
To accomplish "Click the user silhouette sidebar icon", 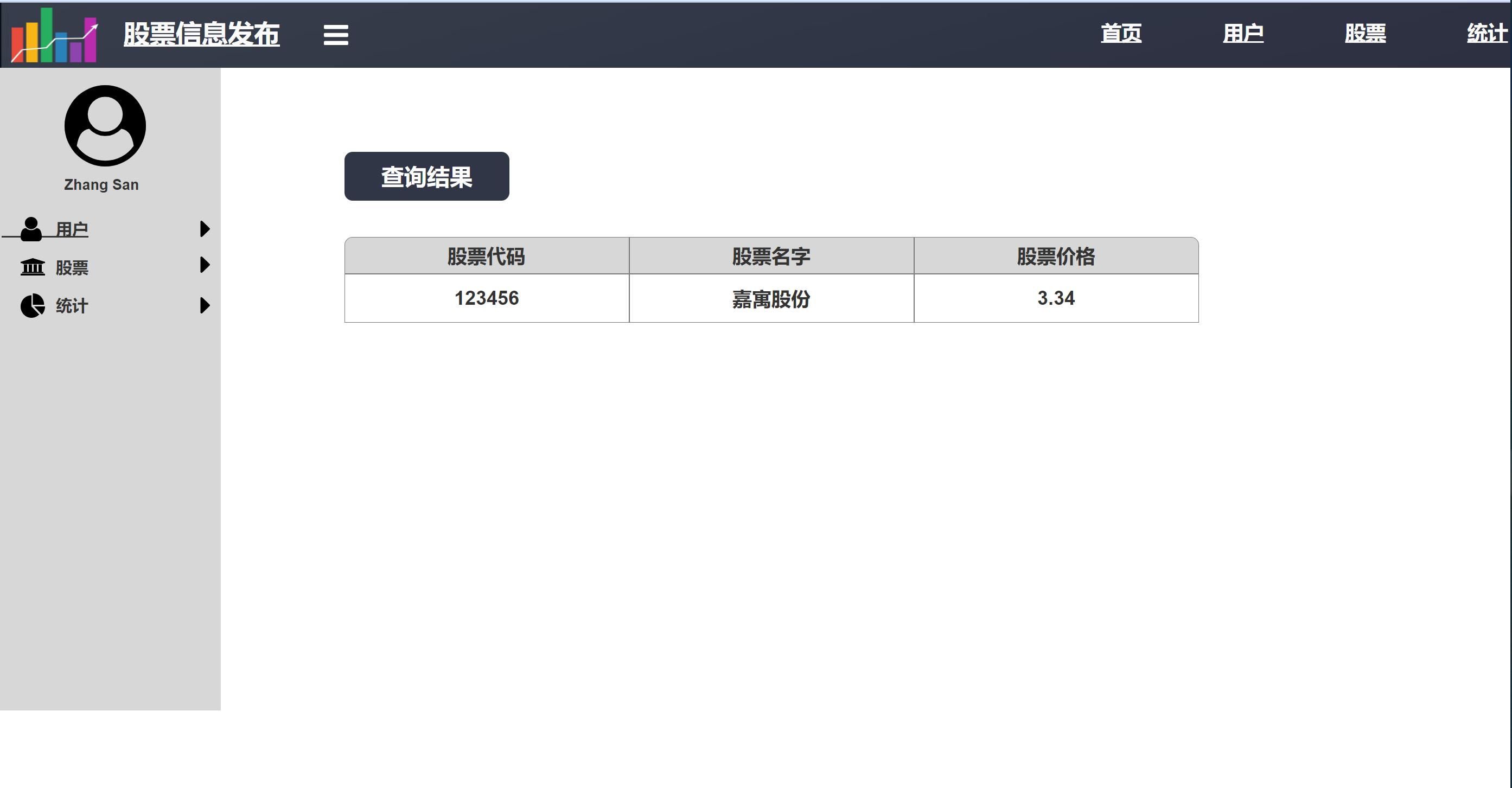I will click(31, 229).
